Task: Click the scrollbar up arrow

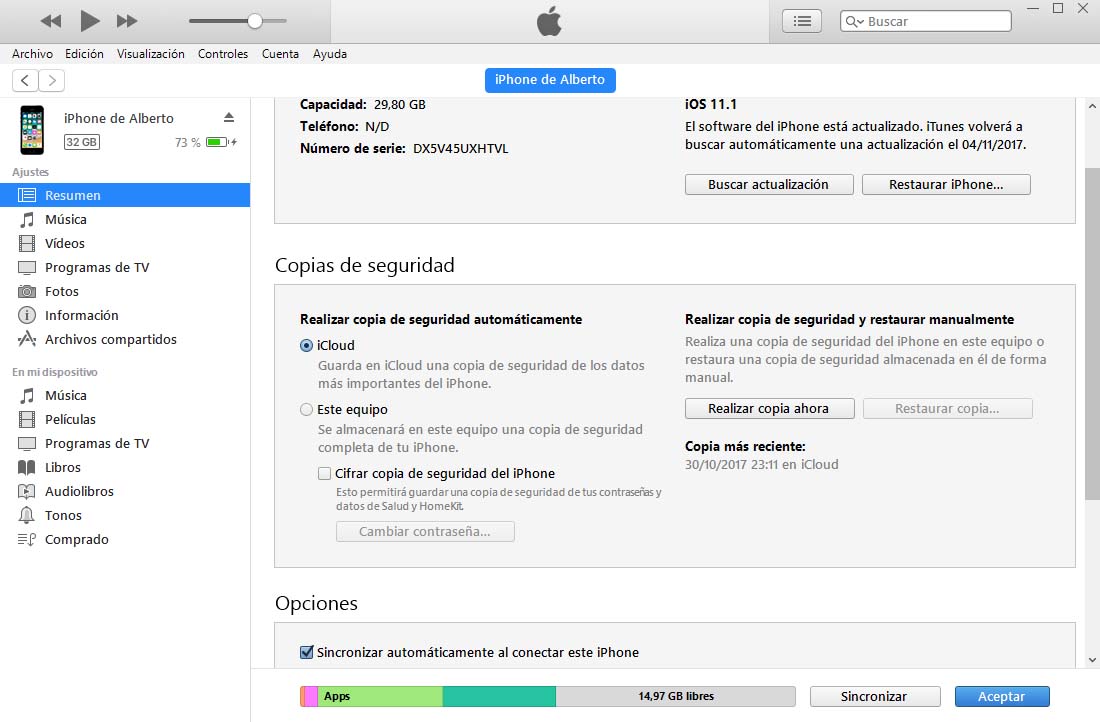Action: [x=1092, y=106]
